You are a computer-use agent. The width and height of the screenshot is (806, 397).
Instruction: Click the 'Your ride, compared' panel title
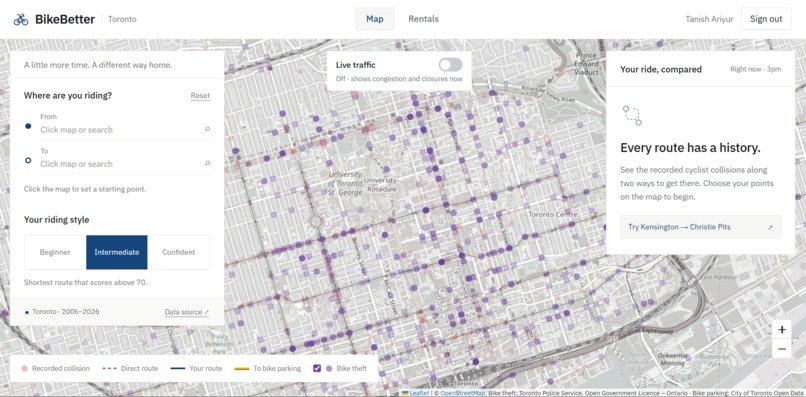[x=661, y=69]
